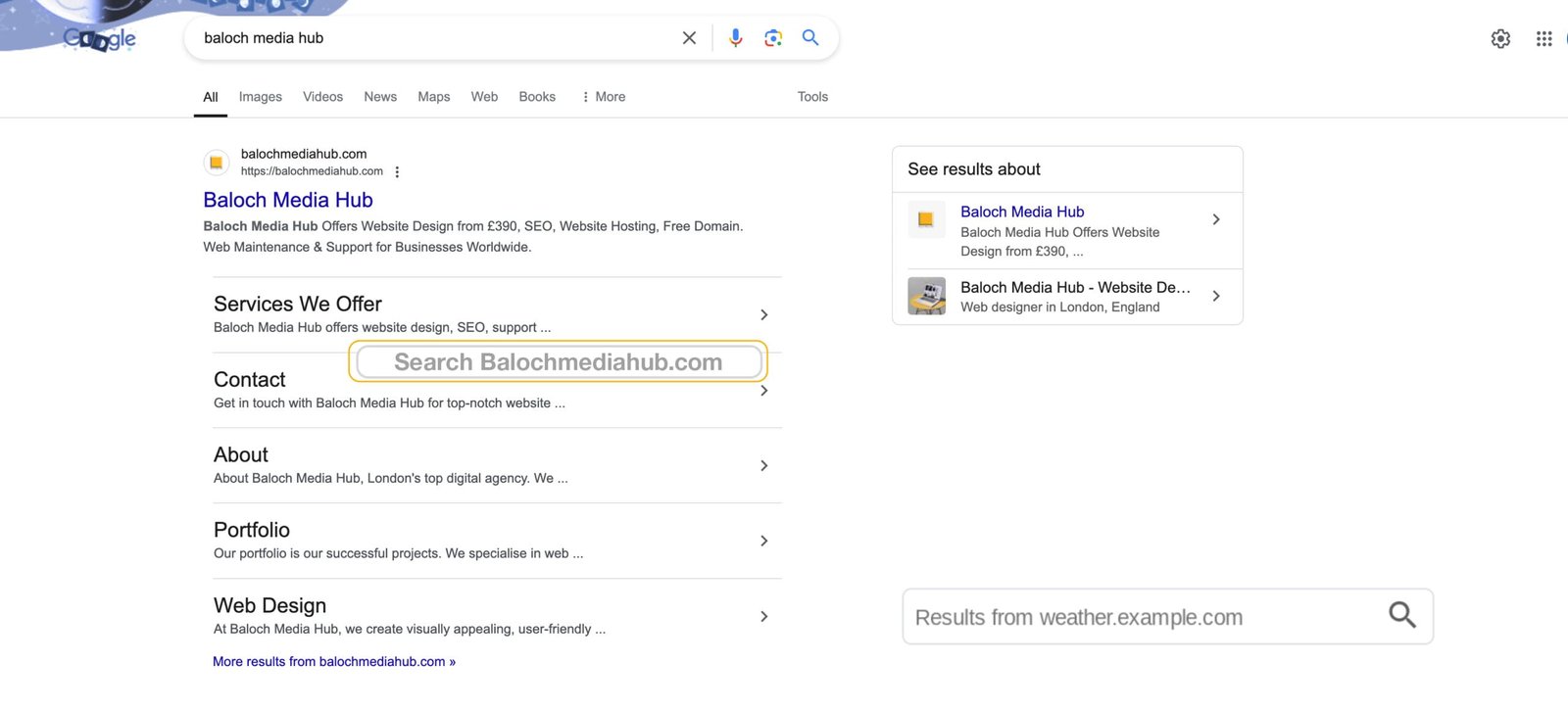Screen dimensions: 1568x710
Task: Switch to Videos tab
Action: click(322, 97)
